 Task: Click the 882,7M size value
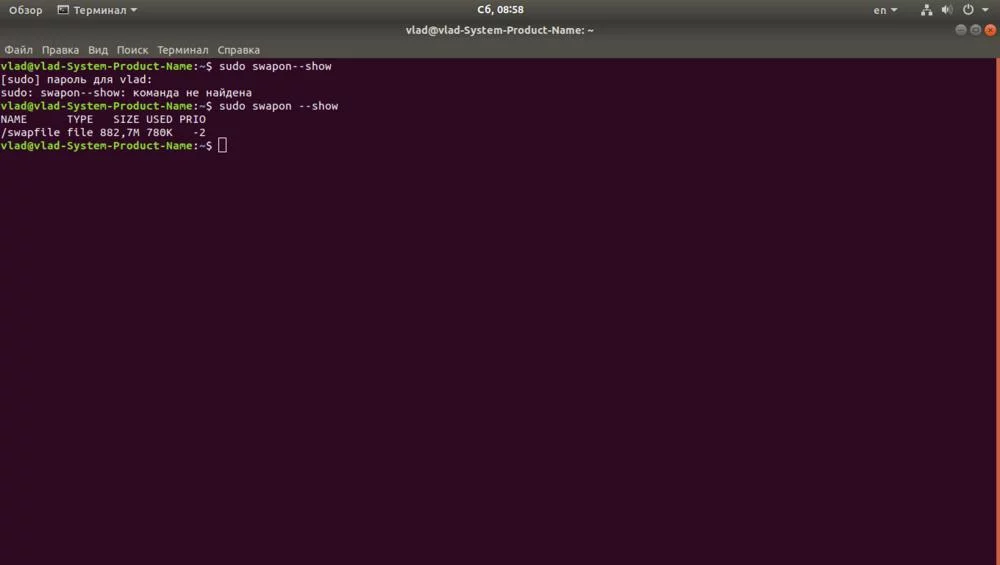(119, 133)
